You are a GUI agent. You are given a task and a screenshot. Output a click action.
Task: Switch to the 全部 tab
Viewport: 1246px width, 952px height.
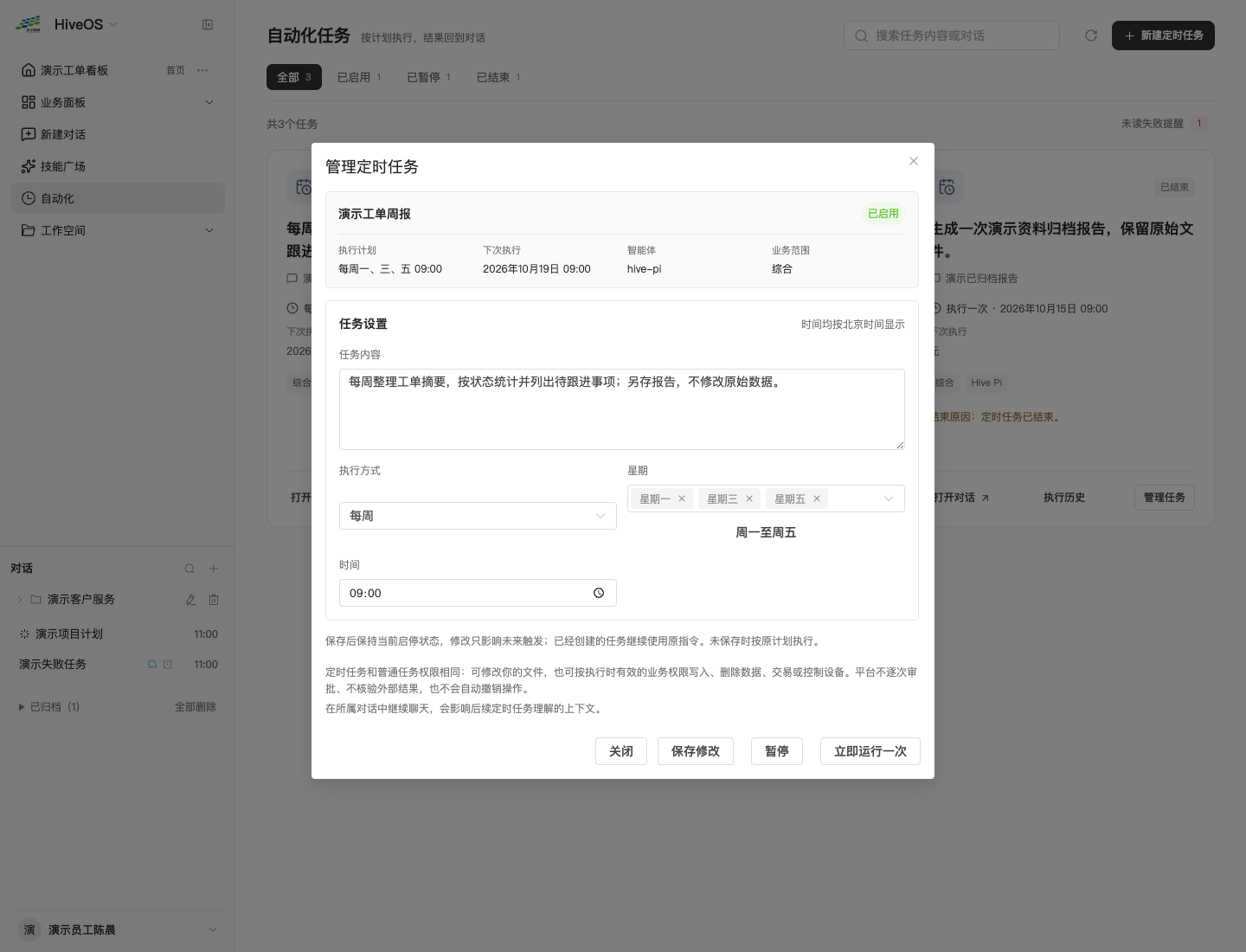(x=294, y=77)
